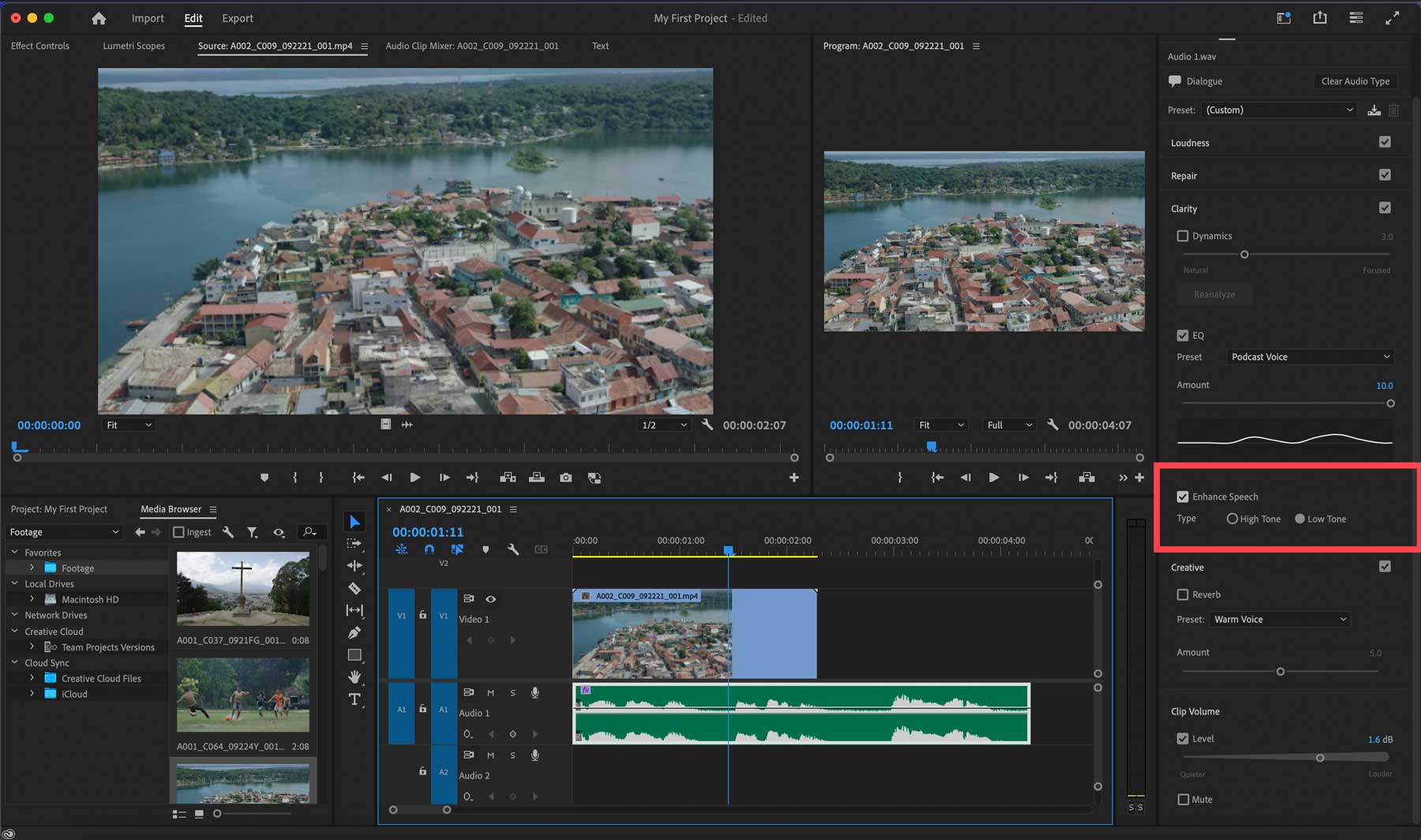Switch to the Lumetri Scopes tab
The width and height of the screenshot is (1421, 840).
click(133, 46)
